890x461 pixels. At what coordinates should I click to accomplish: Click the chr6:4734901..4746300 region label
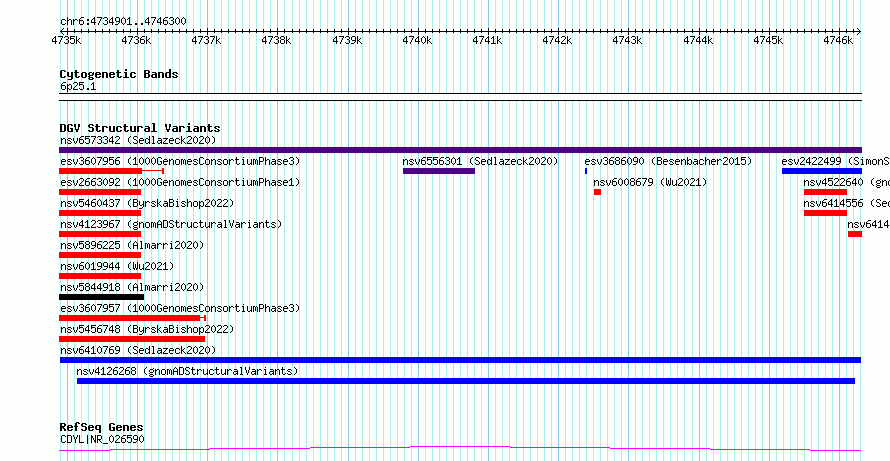(x=123, y=22)
